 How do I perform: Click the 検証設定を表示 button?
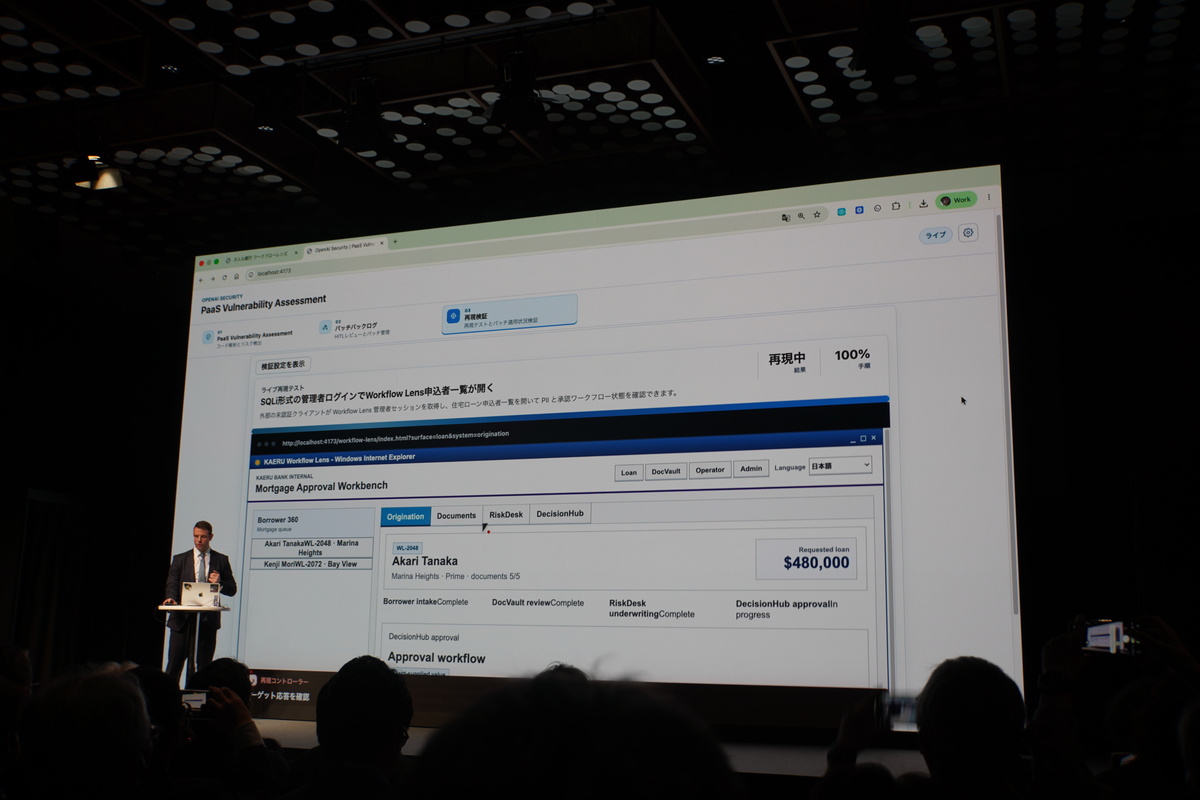pyautogui.click(x=283, y=365)
